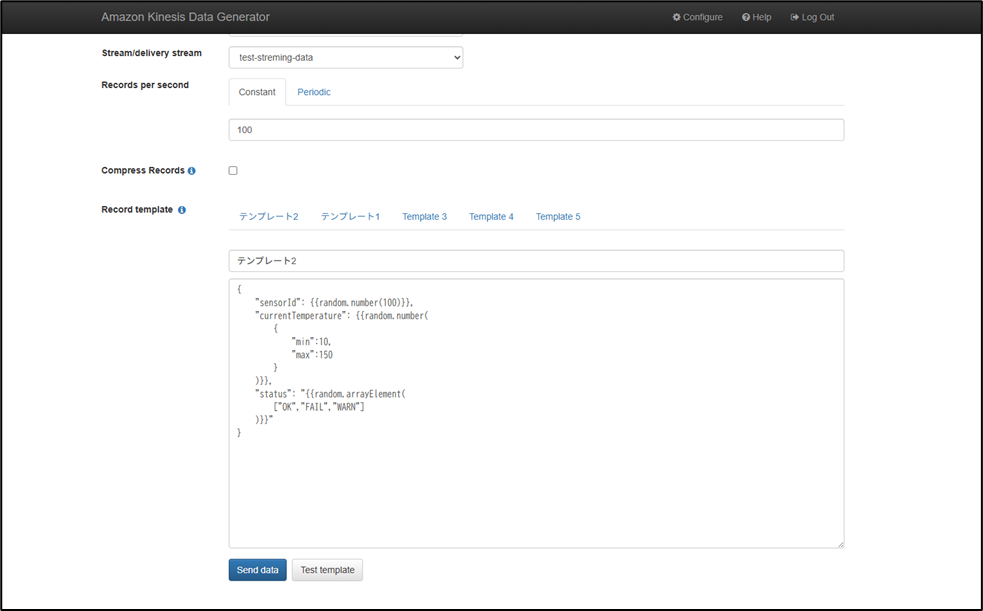Viewport: 983px width, 611px height.
Task: Switch to Template 4 tab
Action: pyautogui.click(x=491, y=216)
